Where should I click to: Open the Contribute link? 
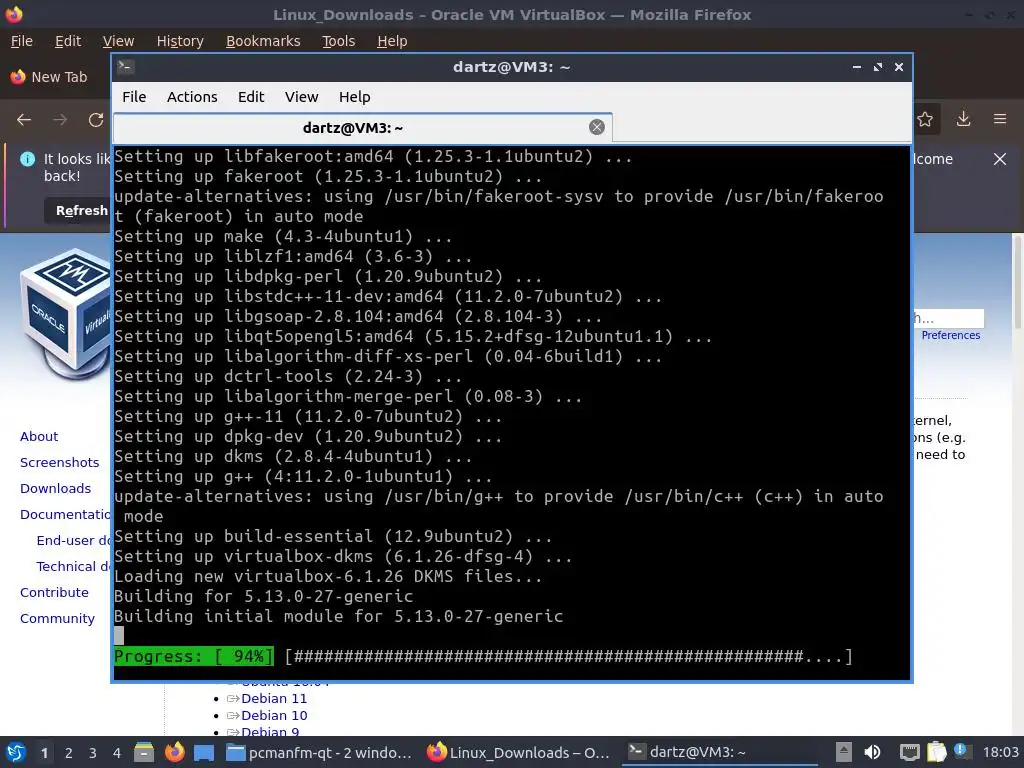click(54, 592)
